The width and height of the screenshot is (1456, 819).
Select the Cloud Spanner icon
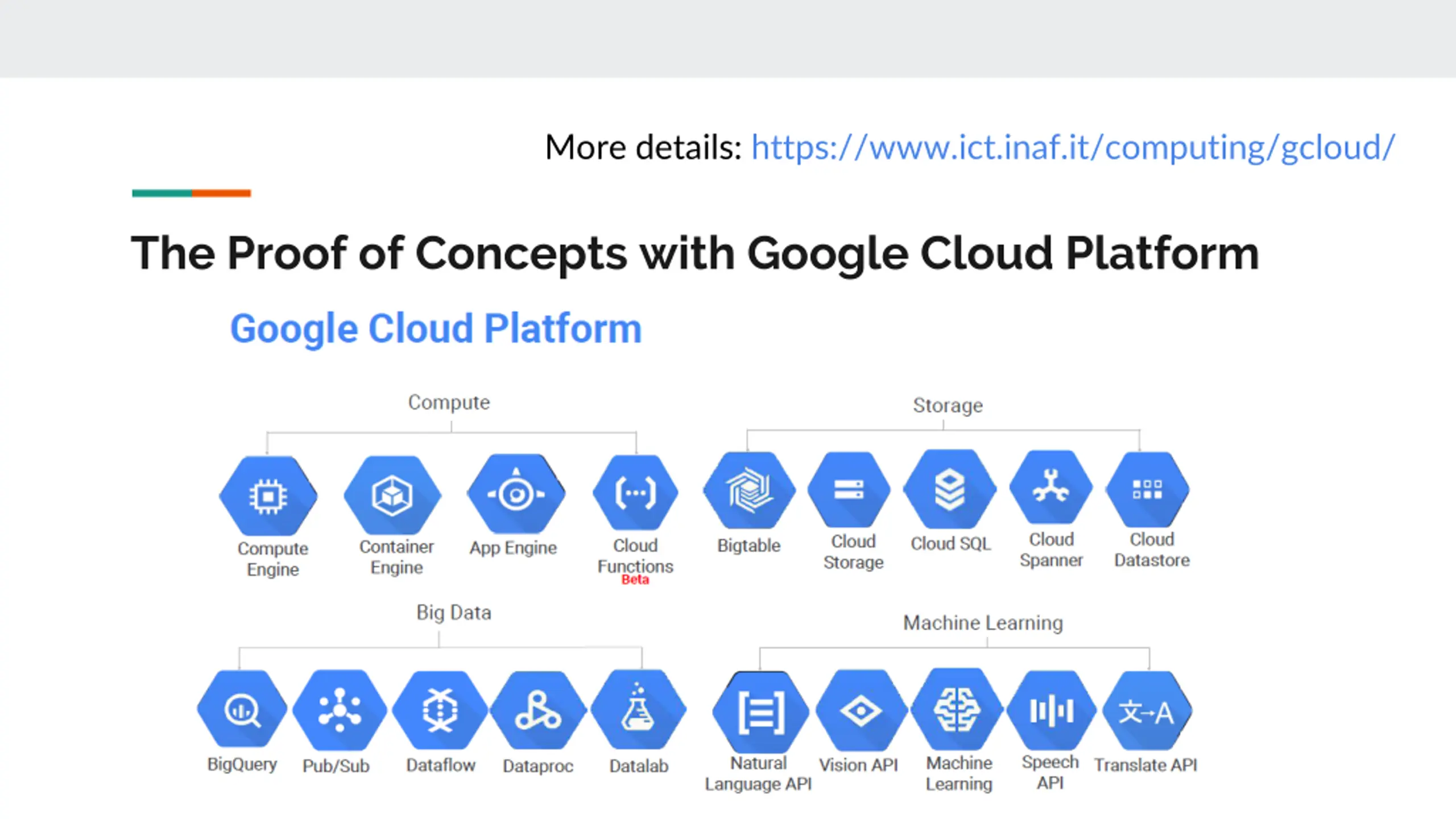click(1051, 487)
